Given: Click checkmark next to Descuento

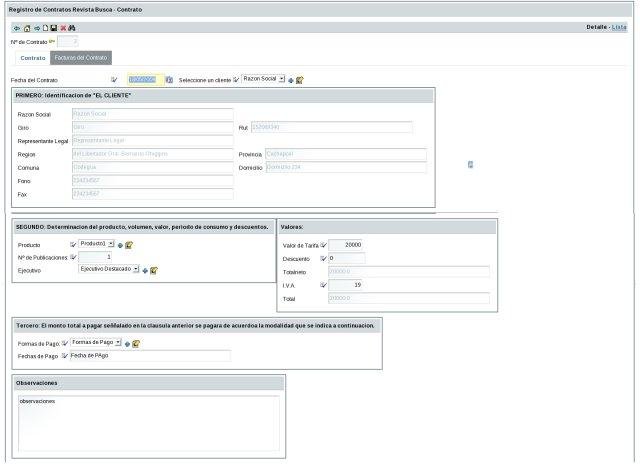Looking at the screenshot, I should pyautogui.click(x=323, y=258).
